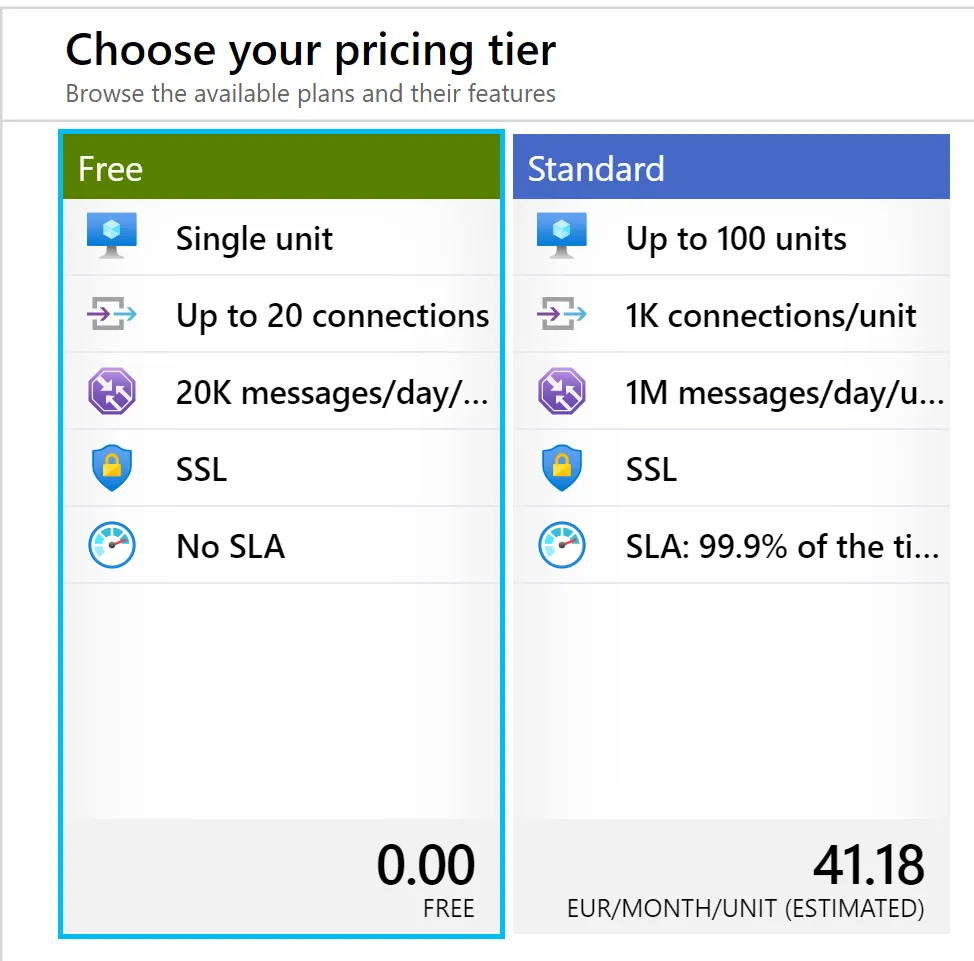Click the Free tier monitor unit icon
Image resolution: width=974 pixels, height=961 pixels.
112,237
